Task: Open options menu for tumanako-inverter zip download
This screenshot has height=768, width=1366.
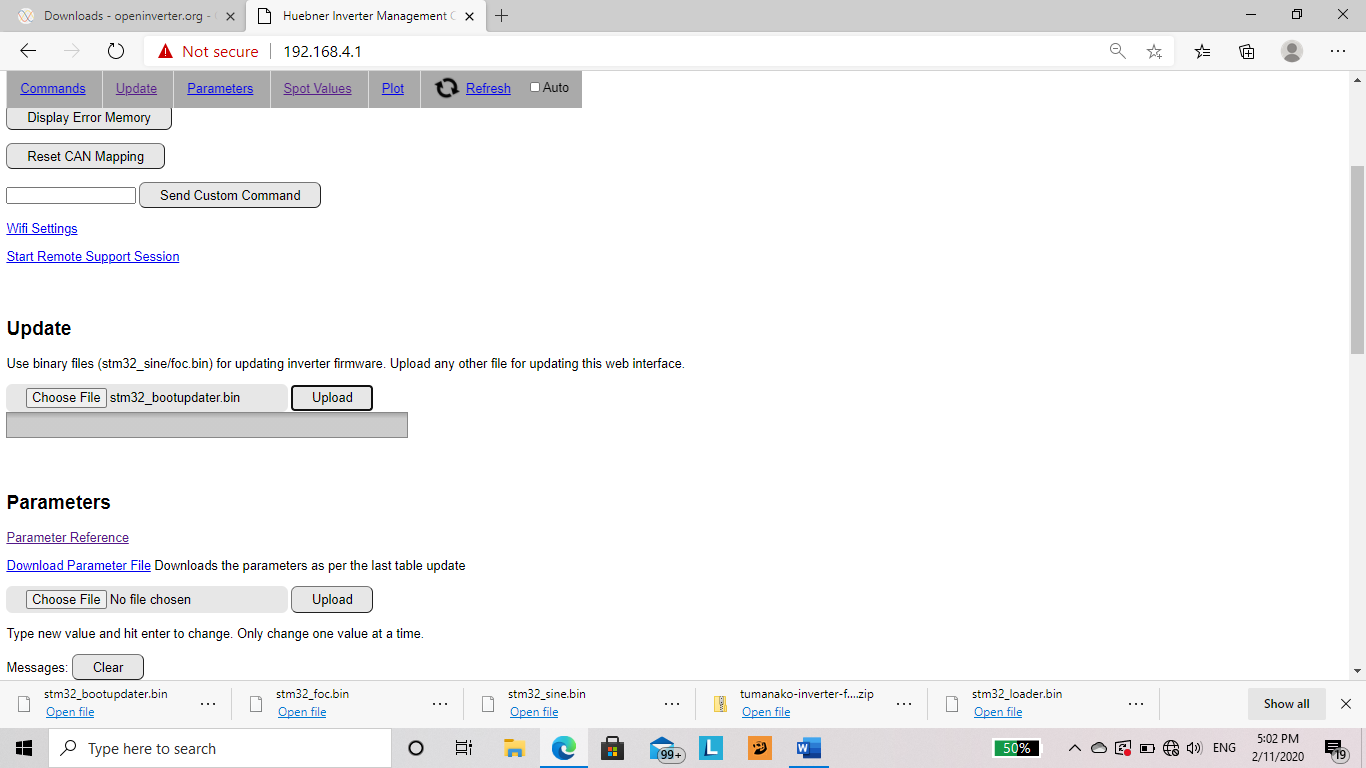Action: 904,704
